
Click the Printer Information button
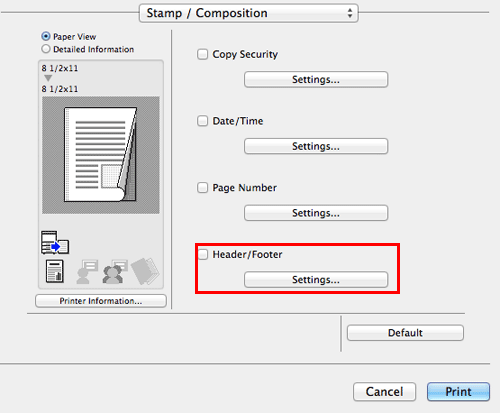(101, 301)
